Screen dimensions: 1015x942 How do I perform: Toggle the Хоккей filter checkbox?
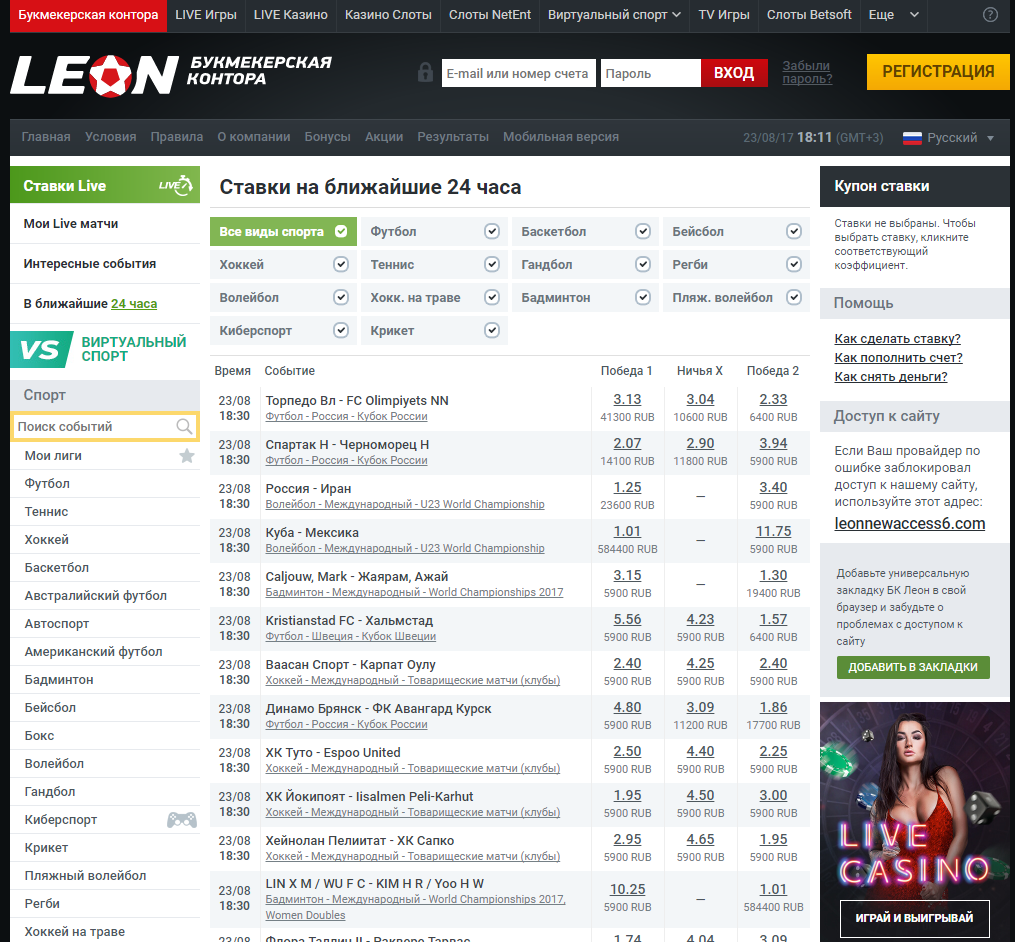coord(340,264)
